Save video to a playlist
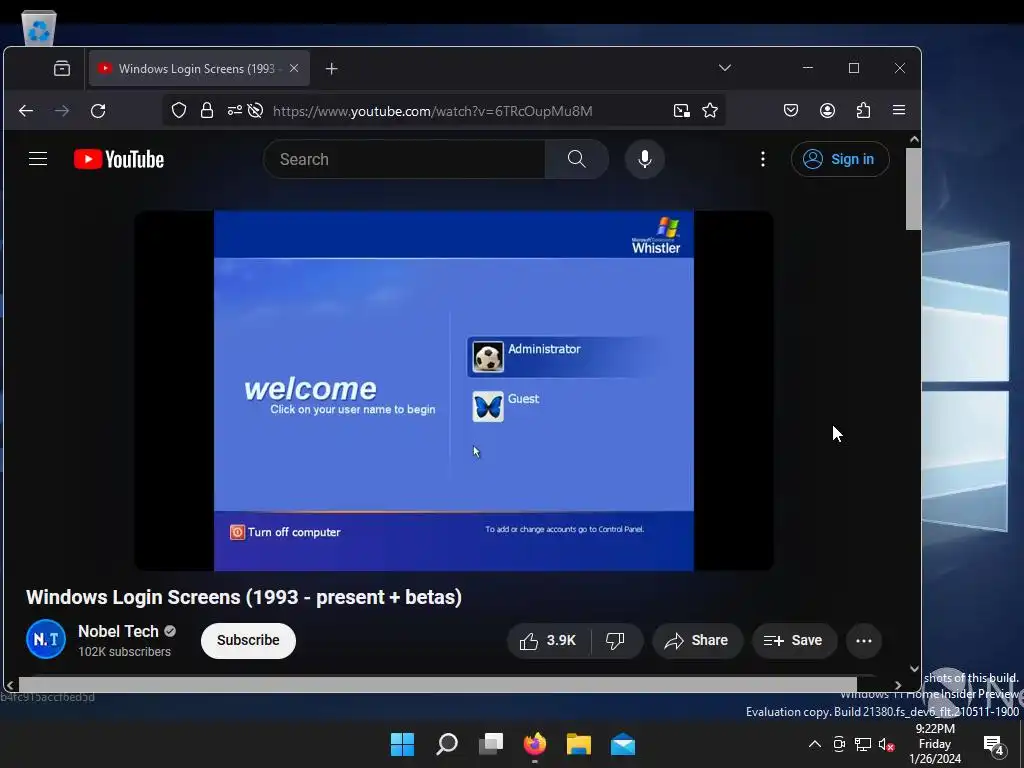 [x=793, y=641]
